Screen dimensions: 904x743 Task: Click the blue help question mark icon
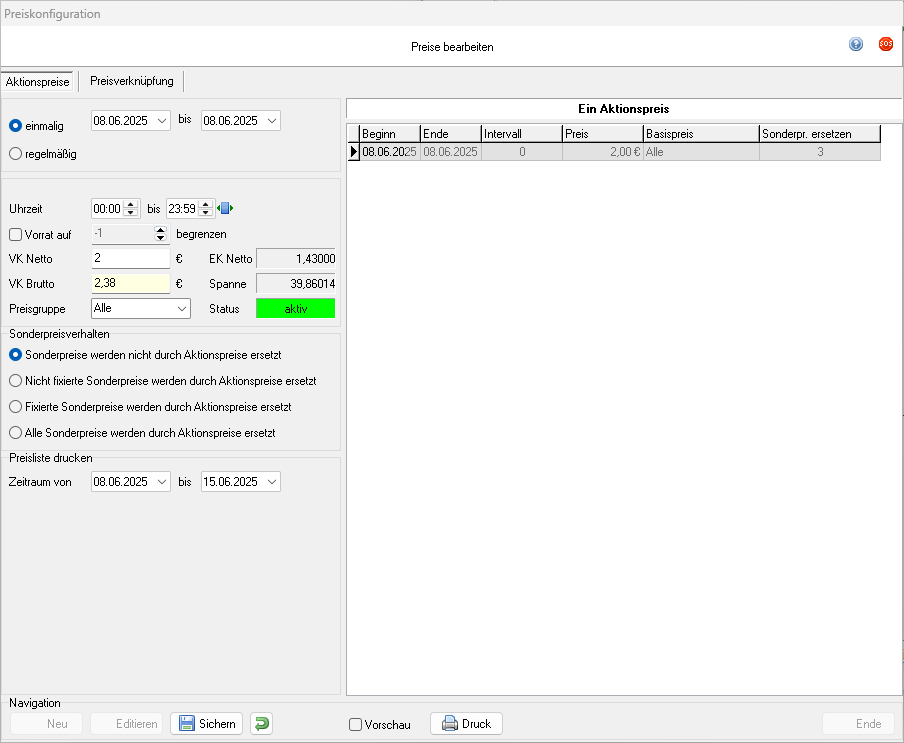coord(856,44)
